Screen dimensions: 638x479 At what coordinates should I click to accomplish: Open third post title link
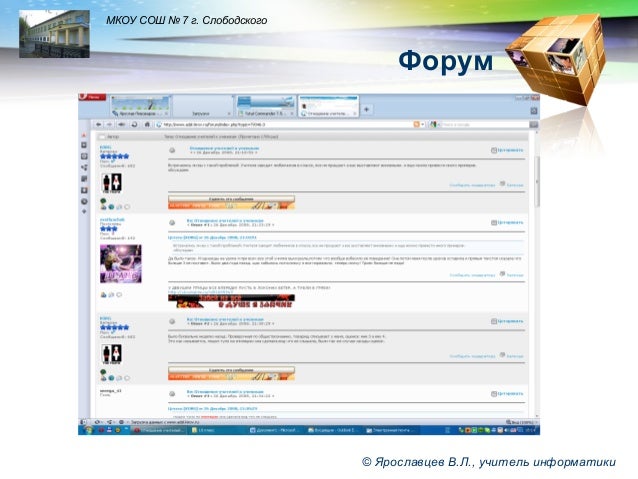pyautogui.click(x=225, y=319)
